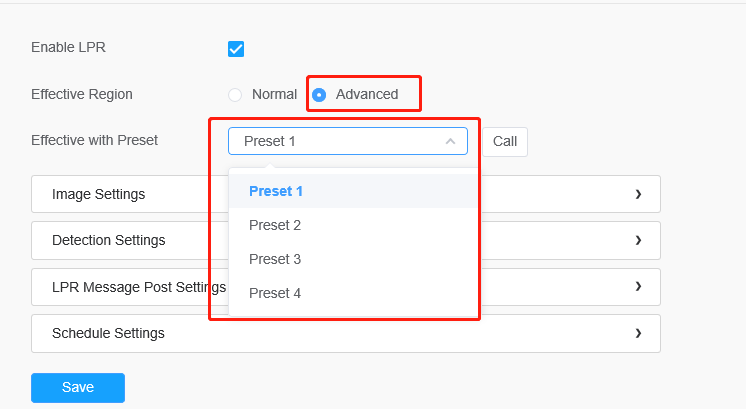Click the chevron arrow in the Preset combo box

click(x=450, y=141)
